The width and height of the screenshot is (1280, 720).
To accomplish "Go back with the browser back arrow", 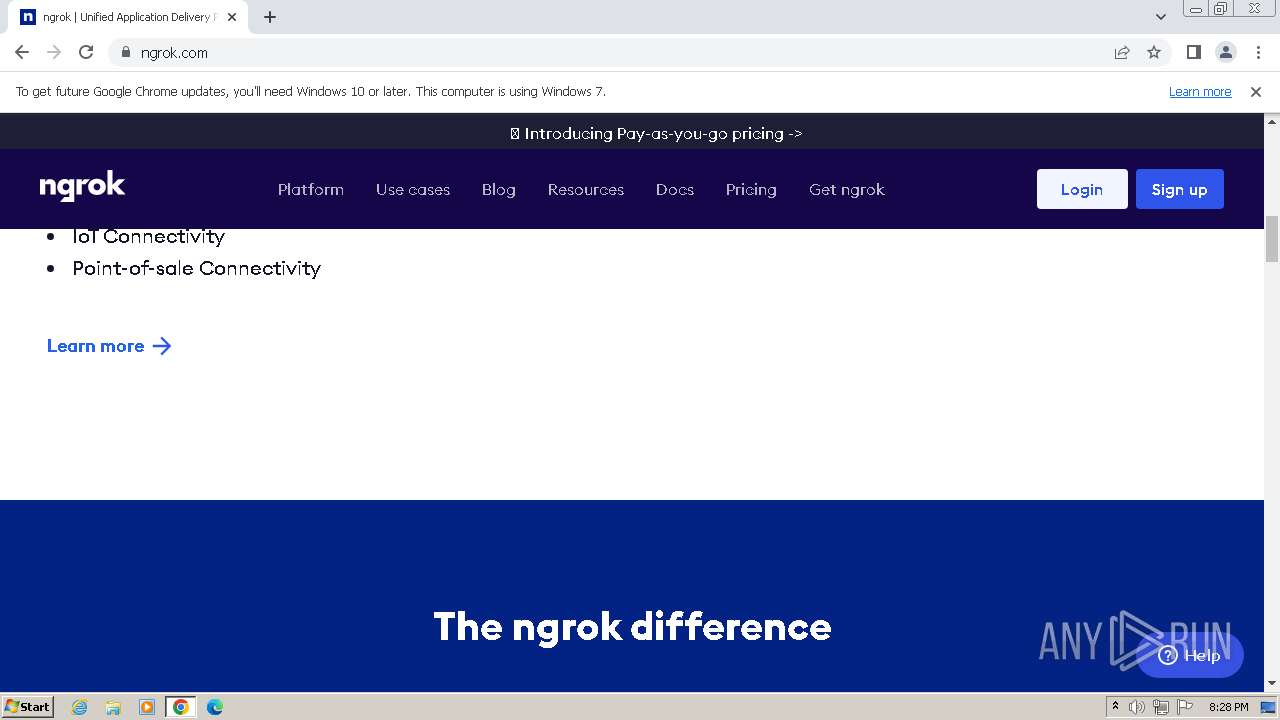I will tap(22, 52).
